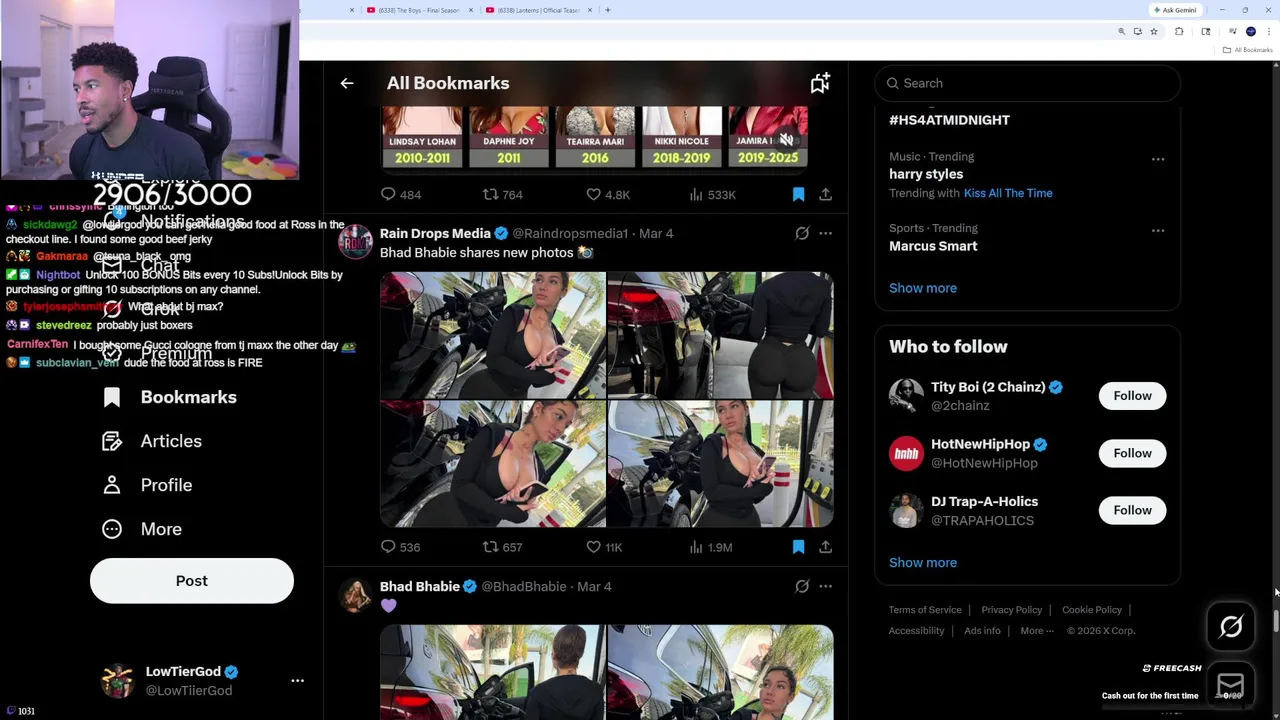
Task: Open more options for Marcus Smart trend
Action: click(x=1157, y=231)
